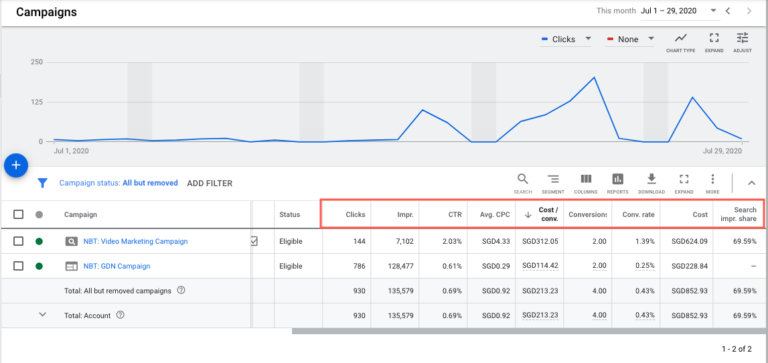Click the horizontal table scrollbar
Screen dimensions: 768x363
pyautogui.click(x=530, y=331)
